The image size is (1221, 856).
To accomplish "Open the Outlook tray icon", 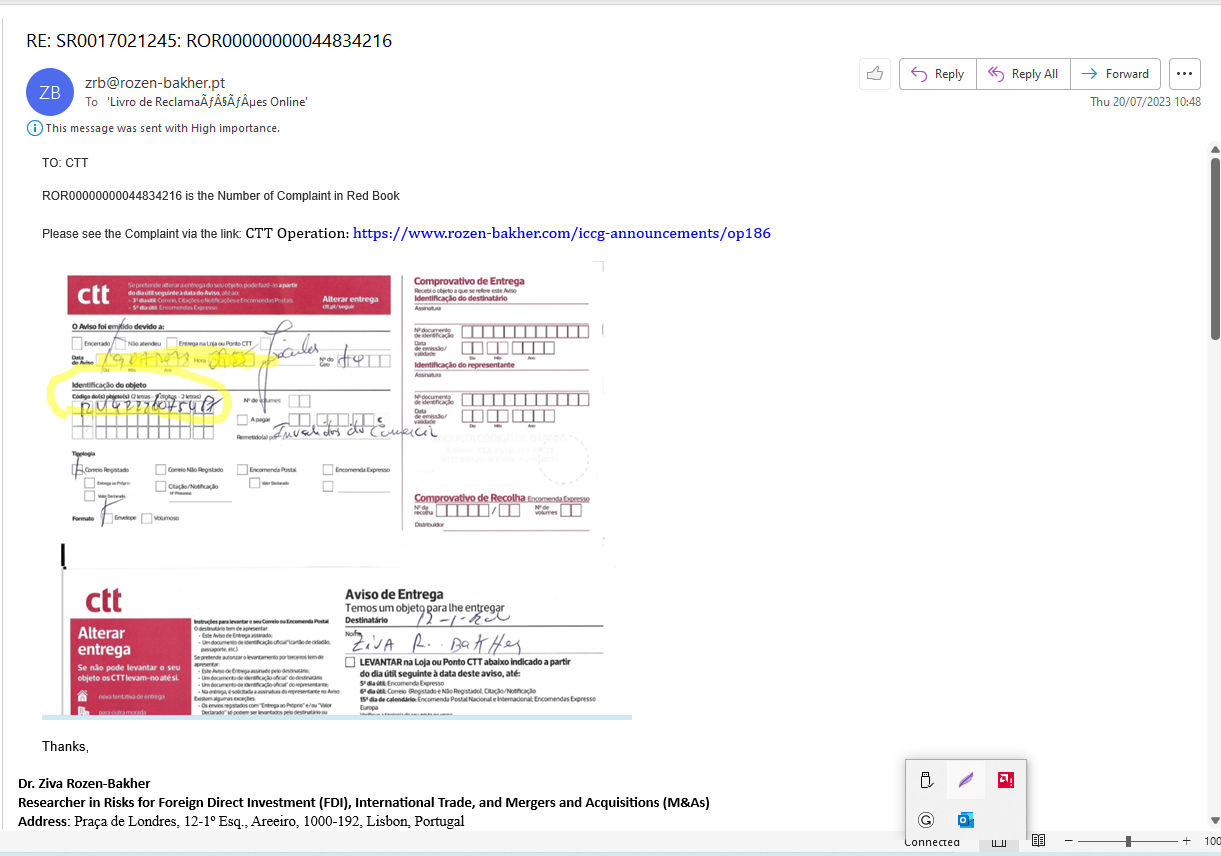I will tap(966, 820).
